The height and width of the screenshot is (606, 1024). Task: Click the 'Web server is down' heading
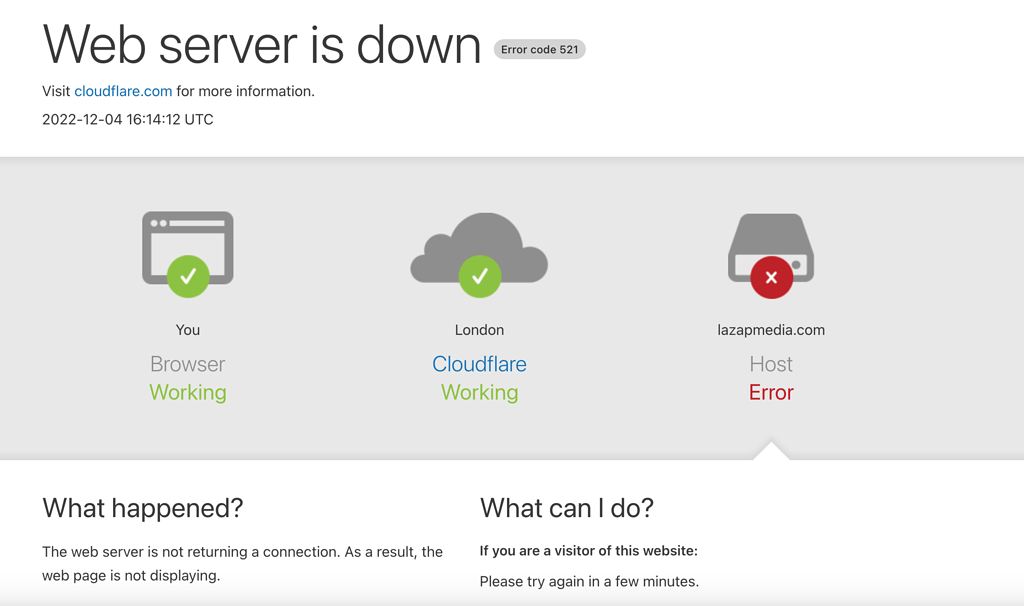click(x=260, y=44)
